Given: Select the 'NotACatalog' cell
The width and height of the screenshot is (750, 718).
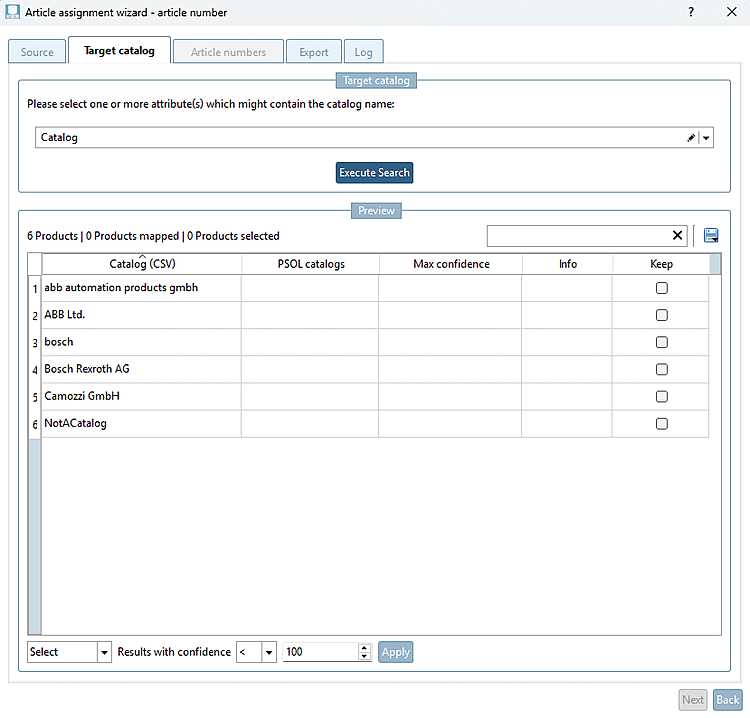Looking at the screenshot, I should click(142, 424).
